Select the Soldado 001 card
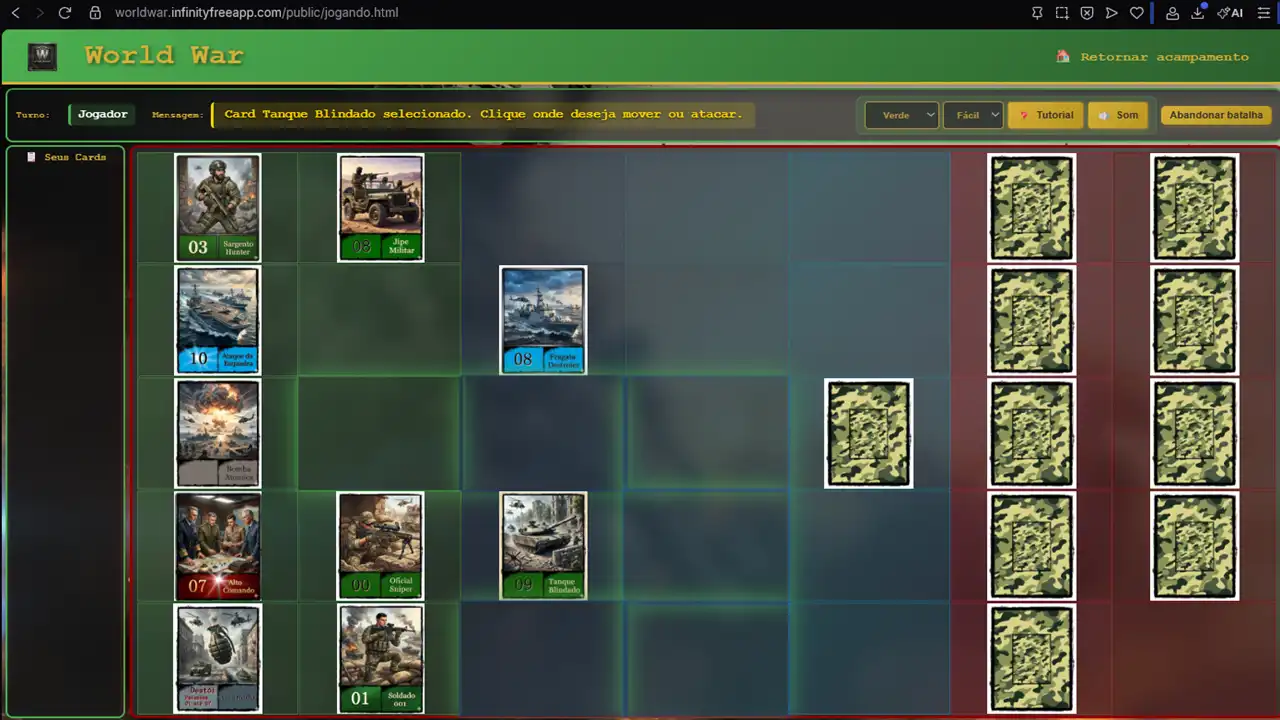1280x720 pixels. tap(380, 658)
